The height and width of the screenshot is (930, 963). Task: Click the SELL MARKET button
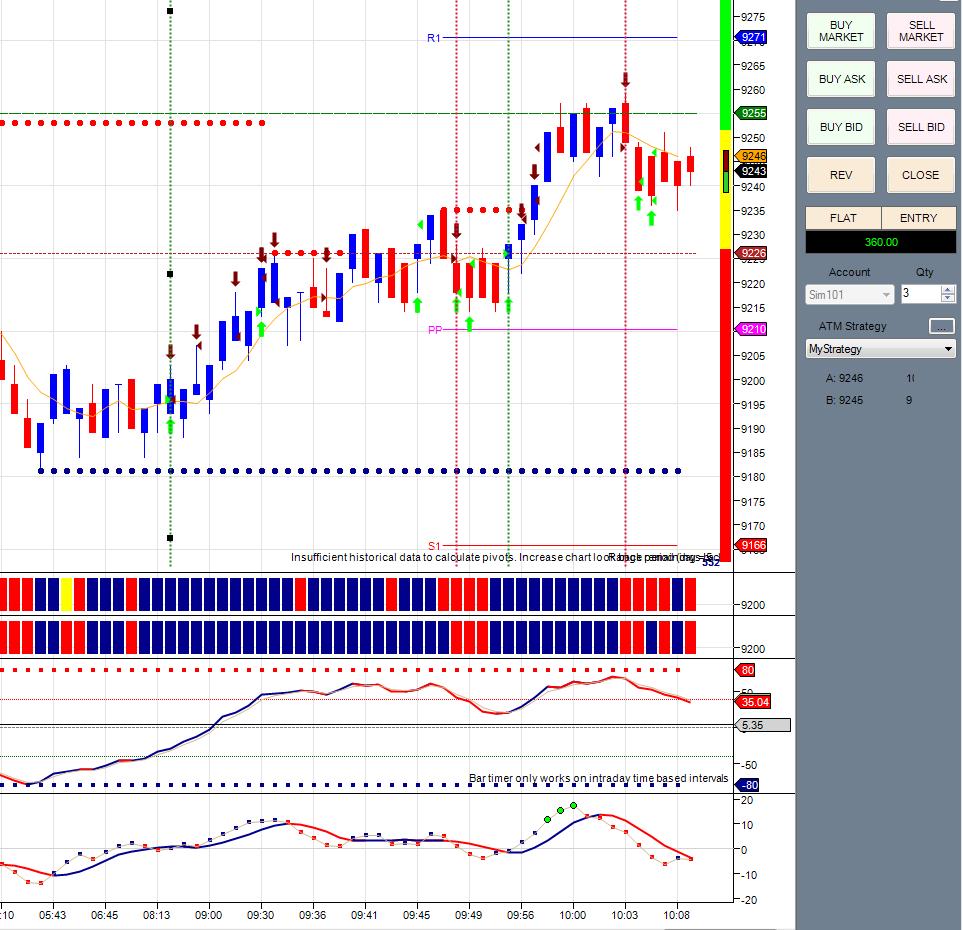tap(921, 31)
